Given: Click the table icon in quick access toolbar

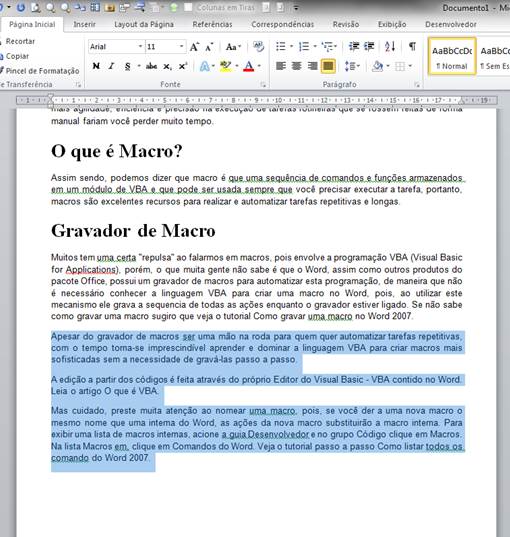Looking at the screenshot, I should tap(95, 7).
